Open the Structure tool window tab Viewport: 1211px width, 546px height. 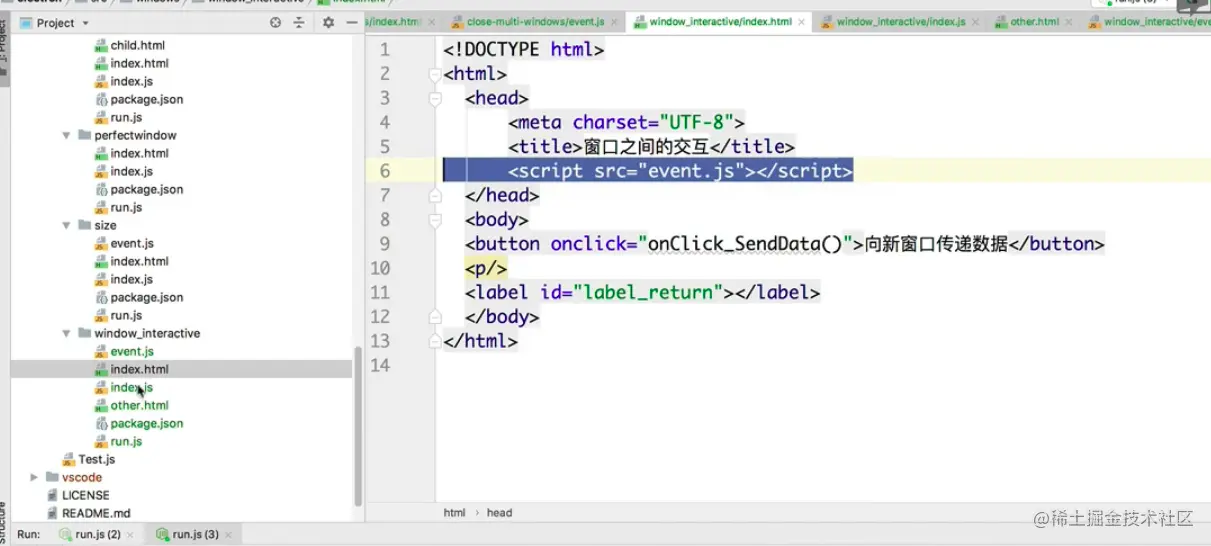pos(4,522)
